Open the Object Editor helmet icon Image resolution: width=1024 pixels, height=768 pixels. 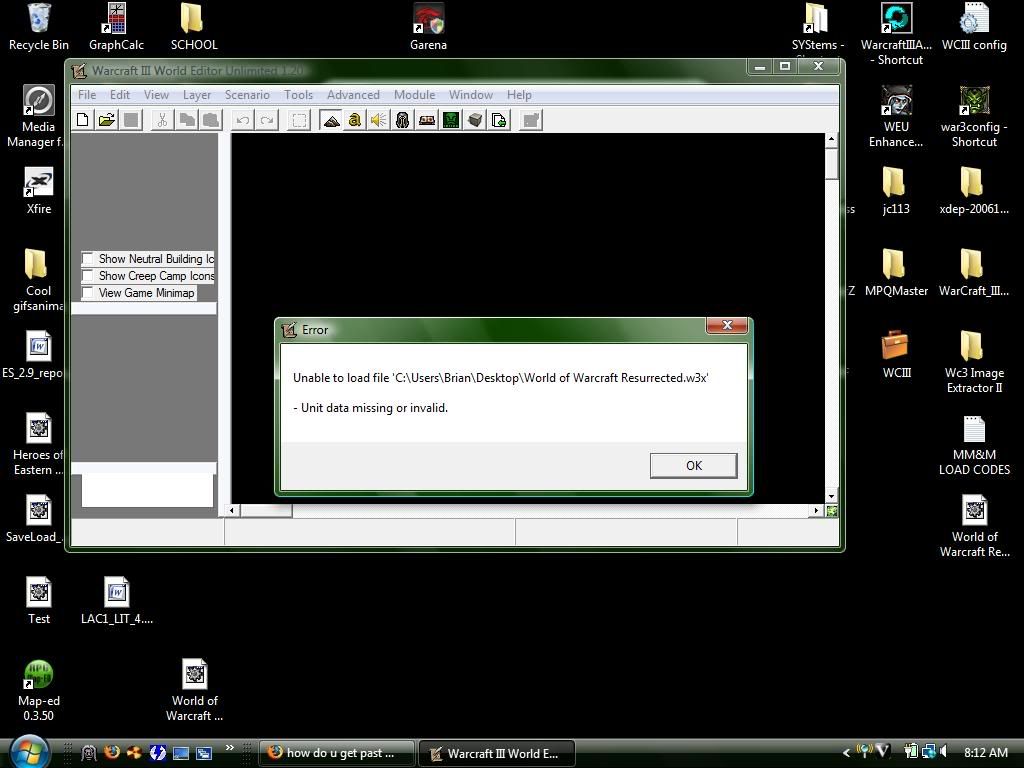click(403, 120)
